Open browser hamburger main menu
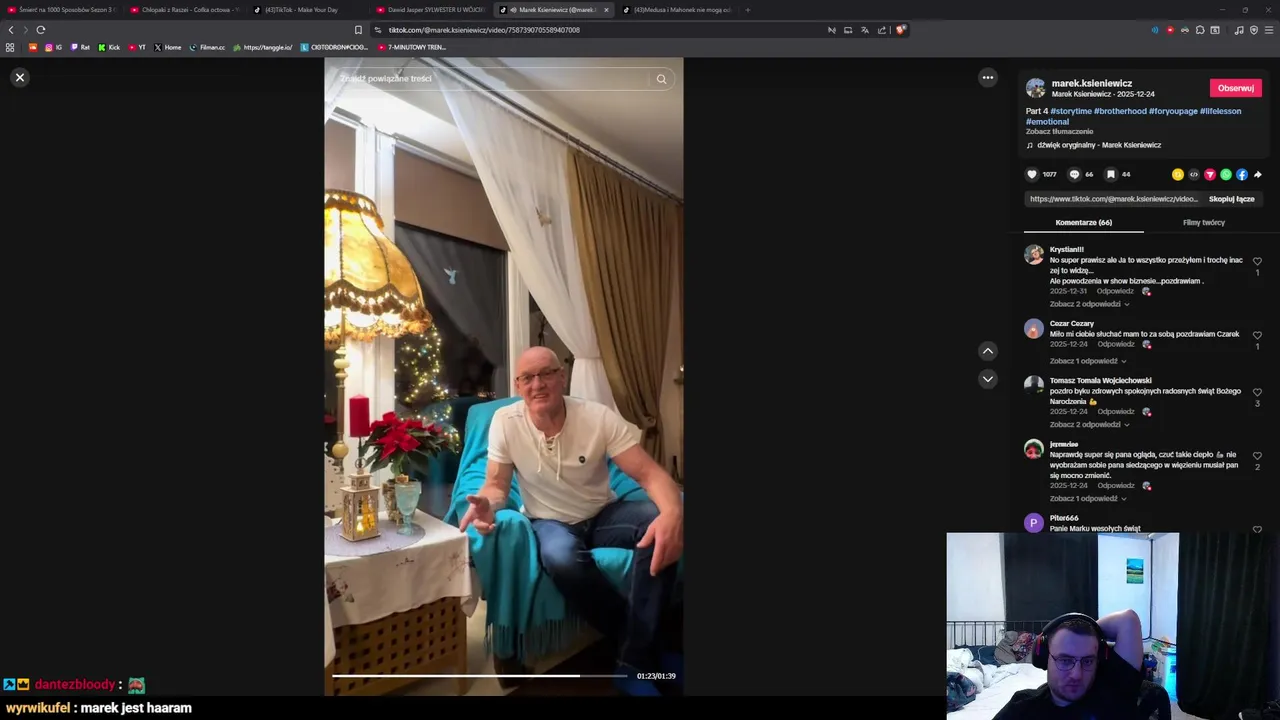1280x720 pixels. [1270, 30]
